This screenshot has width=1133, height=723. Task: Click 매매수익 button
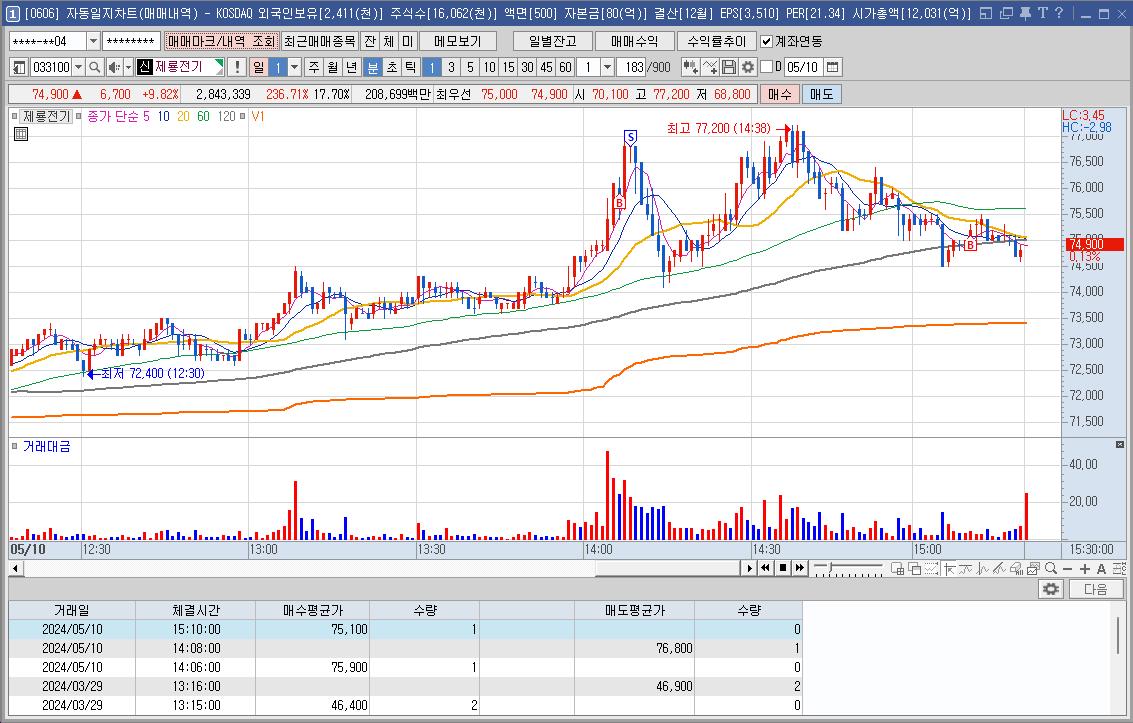(634, 41)
